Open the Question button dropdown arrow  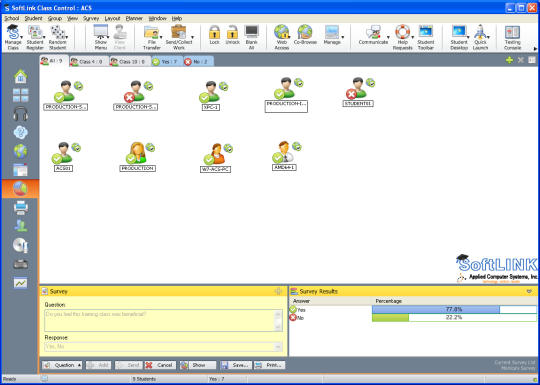[x=79, y=365]
